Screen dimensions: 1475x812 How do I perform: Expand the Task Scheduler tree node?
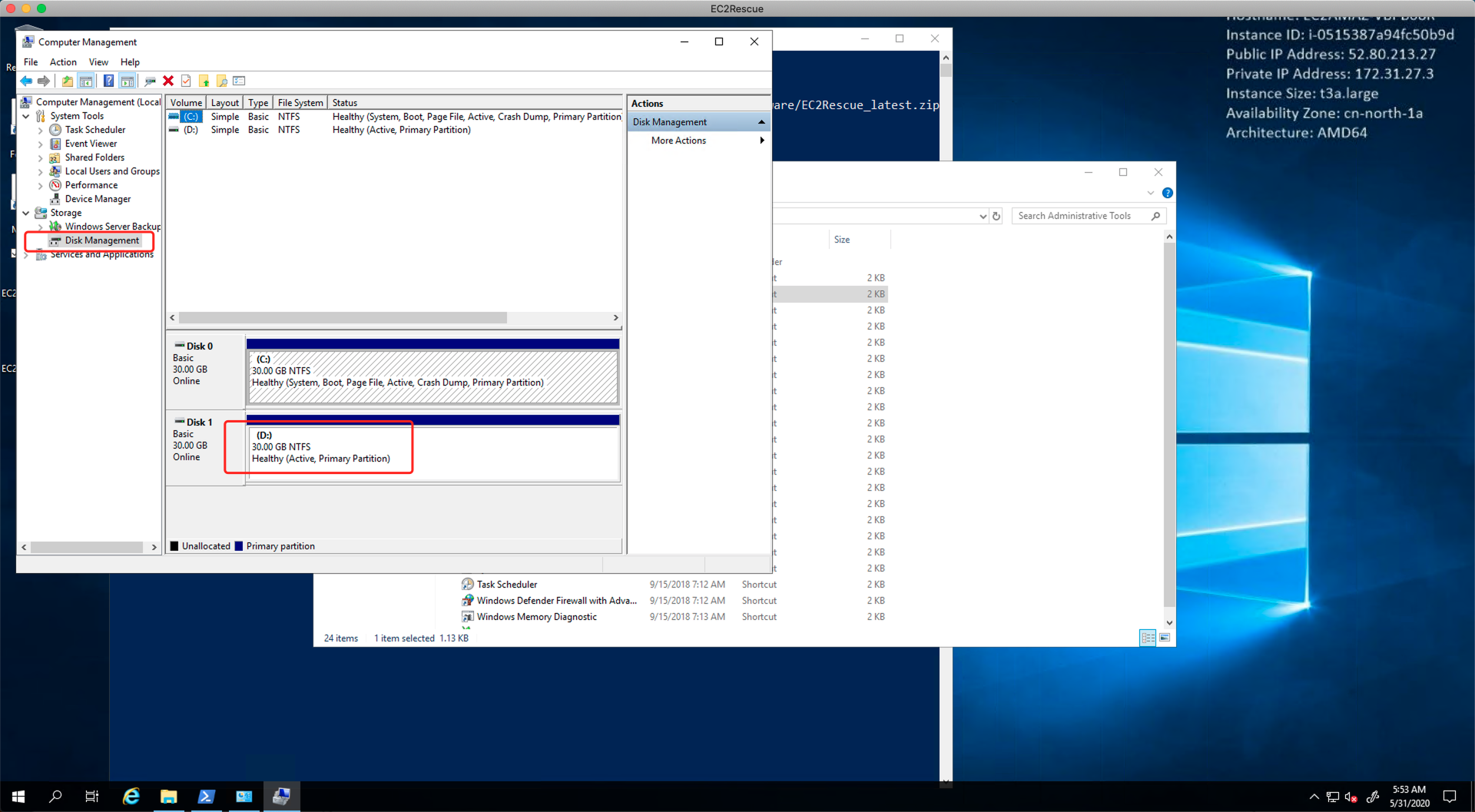(40, 131)
